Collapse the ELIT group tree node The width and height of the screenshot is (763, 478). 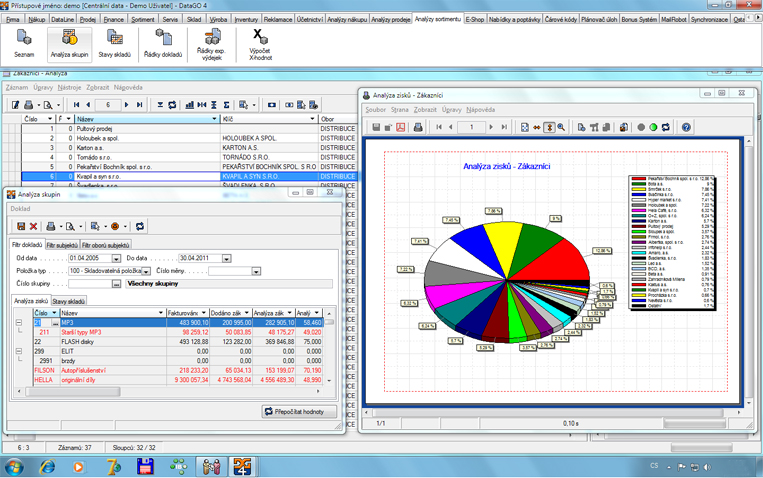(x=18, y=351)
